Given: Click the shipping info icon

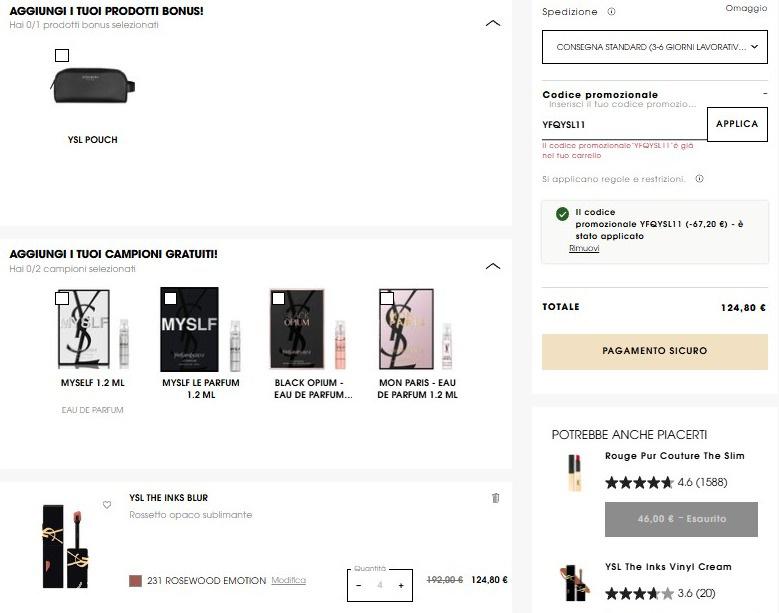Looking at the screenshot, I should (x=611, y=12).
